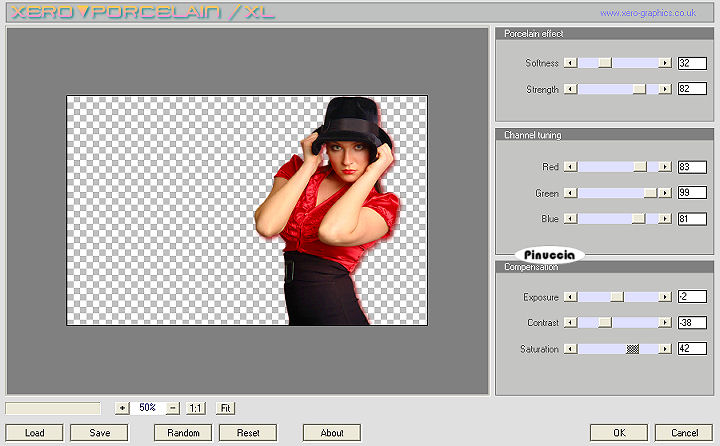The width and height of the screenshot is (720, 446).
Task: Click the Softness value field
Action: [692, 63]
